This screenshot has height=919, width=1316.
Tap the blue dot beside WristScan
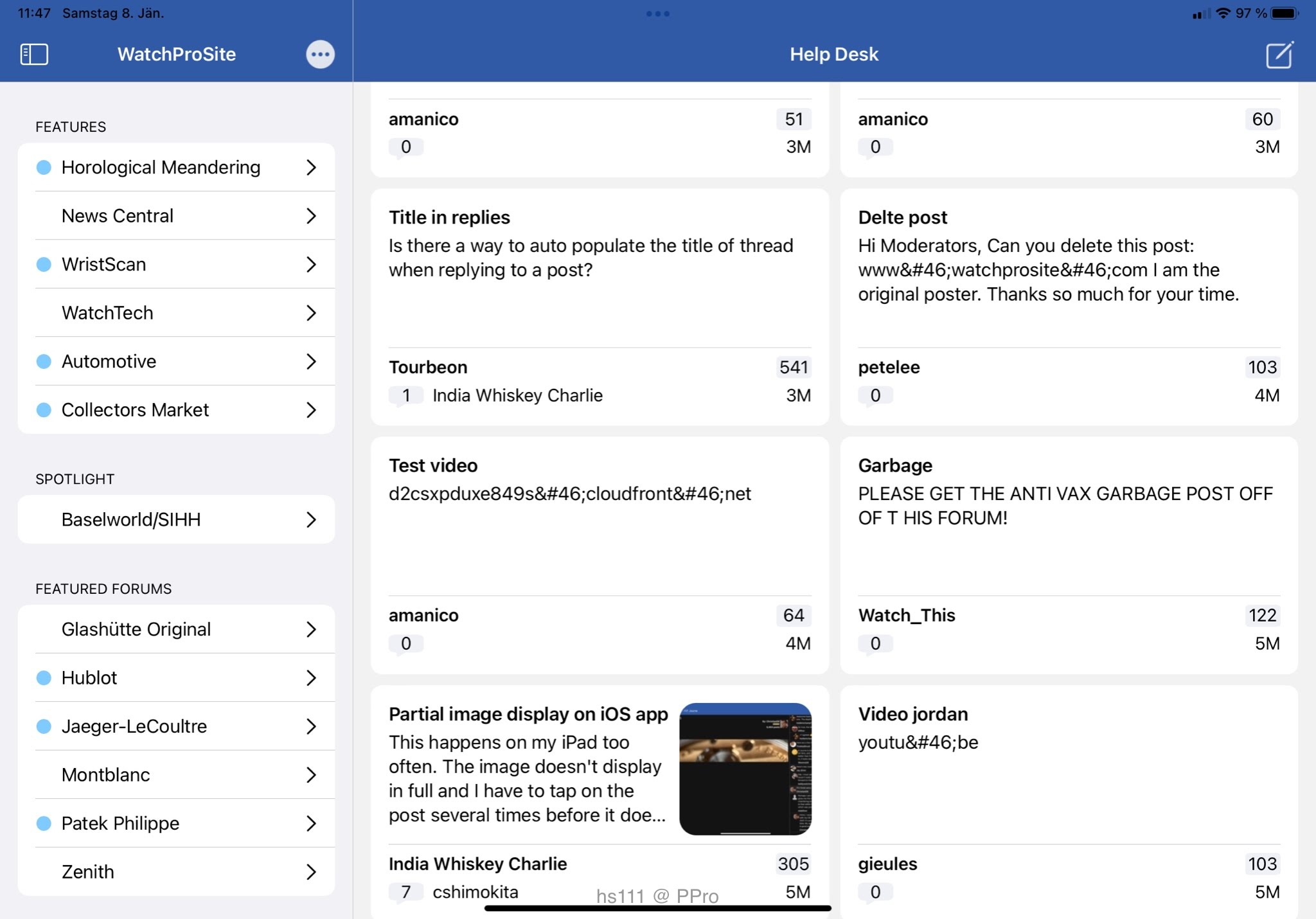[44, 264]
